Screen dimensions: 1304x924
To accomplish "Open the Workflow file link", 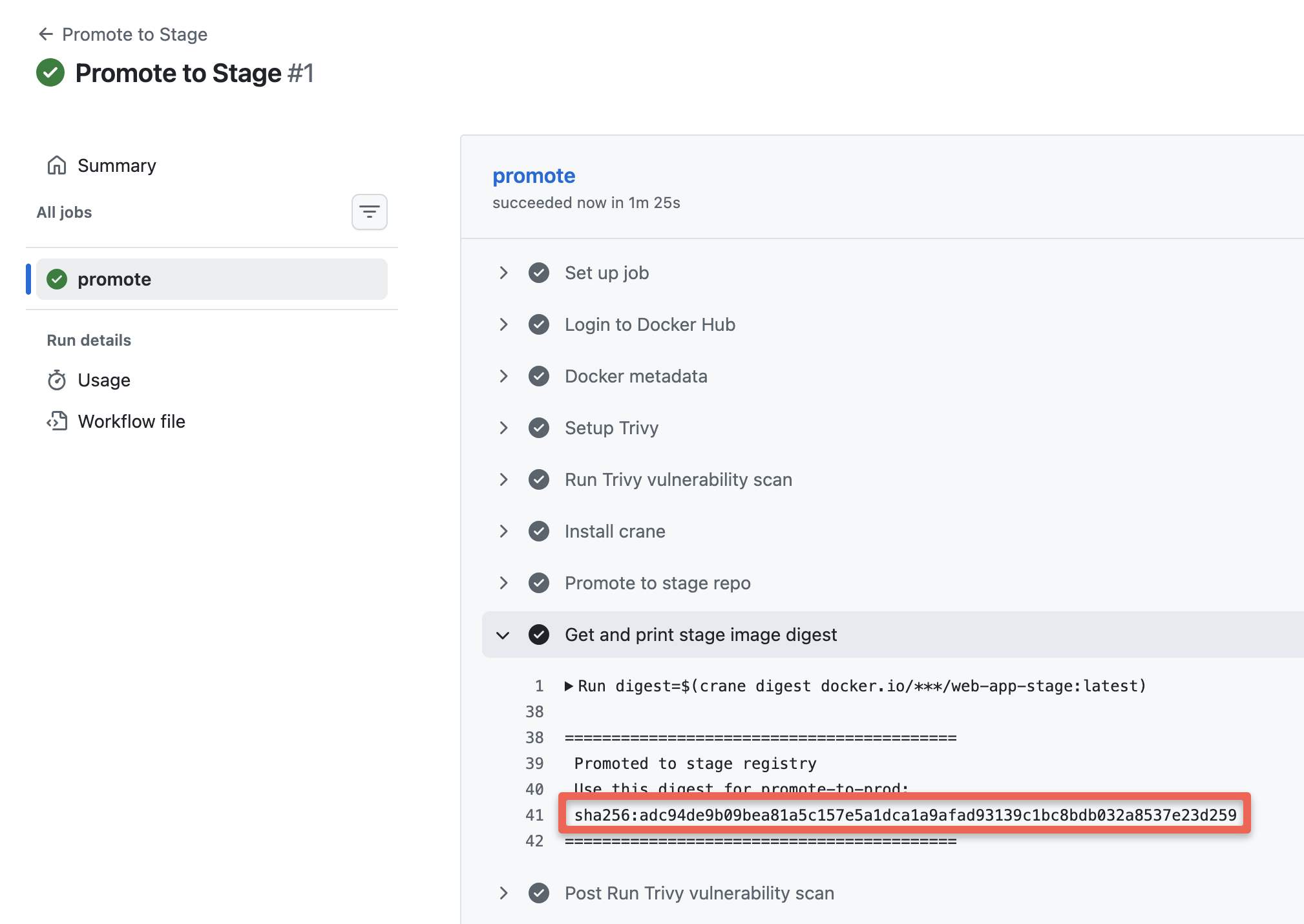I will pyautogui.click(x=131, y=421).
